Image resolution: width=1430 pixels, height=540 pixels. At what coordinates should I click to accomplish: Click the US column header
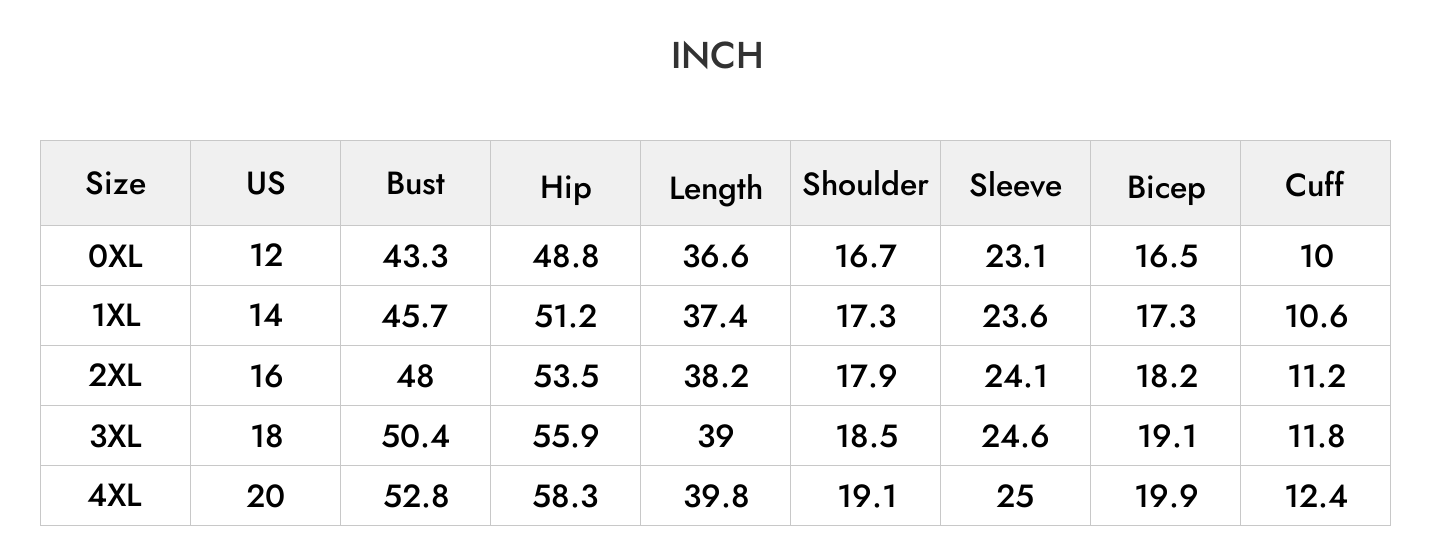coord(265,183)
